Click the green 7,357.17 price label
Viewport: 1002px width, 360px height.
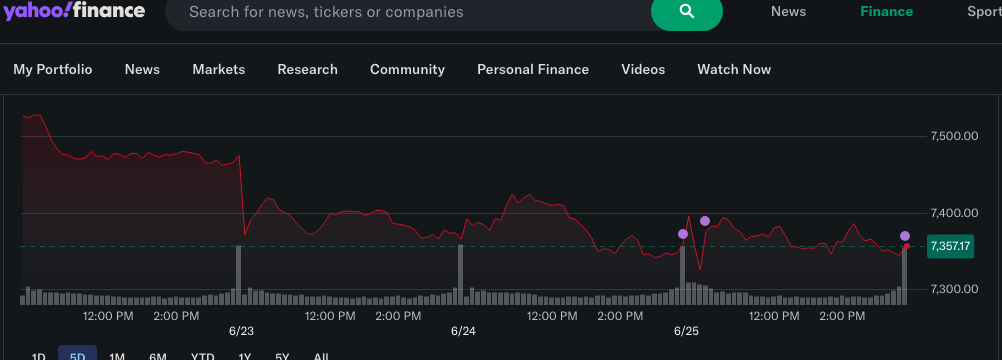(950, 246)
